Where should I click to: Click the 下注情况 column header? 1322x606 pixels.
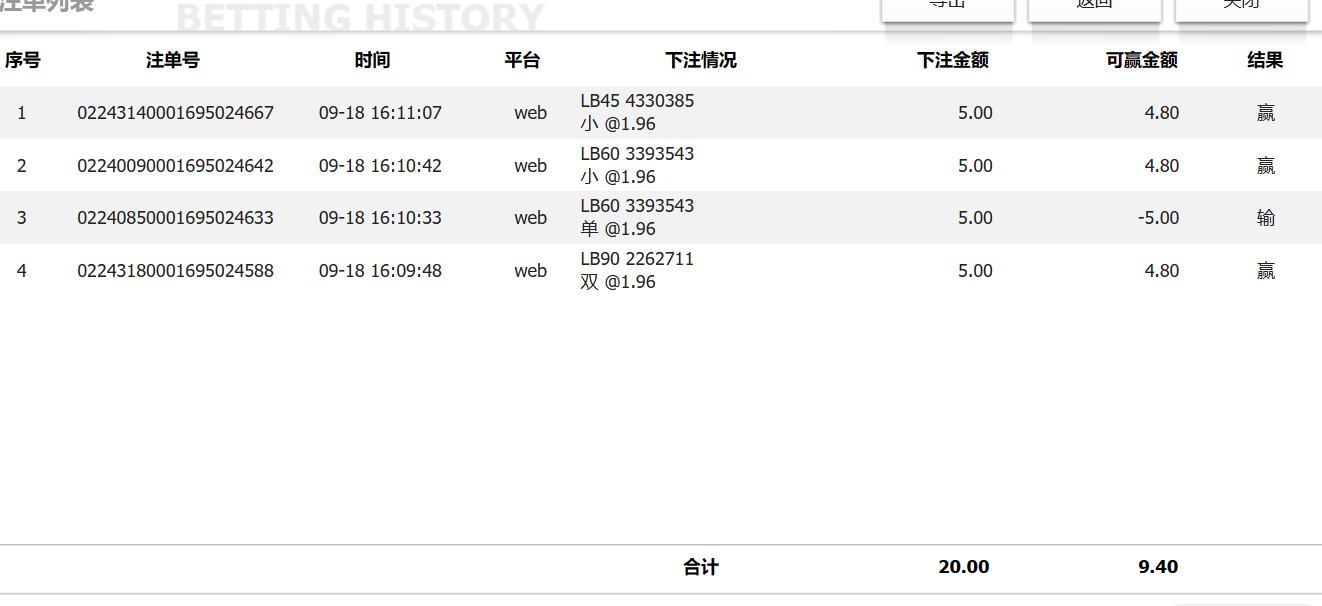701,60
